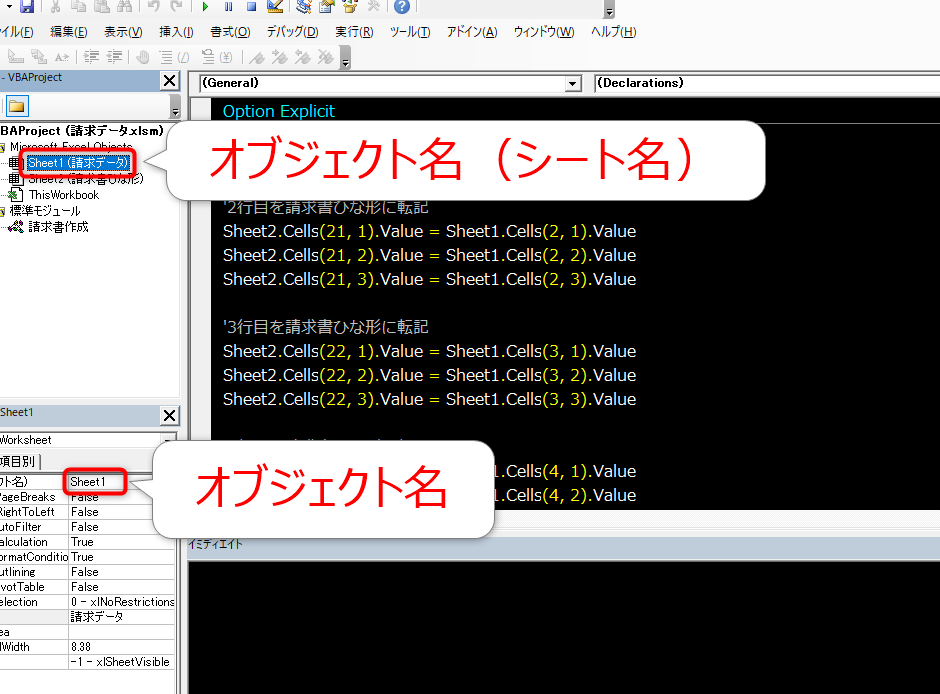The height and width of the screenshot is (694, 940).
Task: Open the 表示(V) menu
Action: point(123,32)
